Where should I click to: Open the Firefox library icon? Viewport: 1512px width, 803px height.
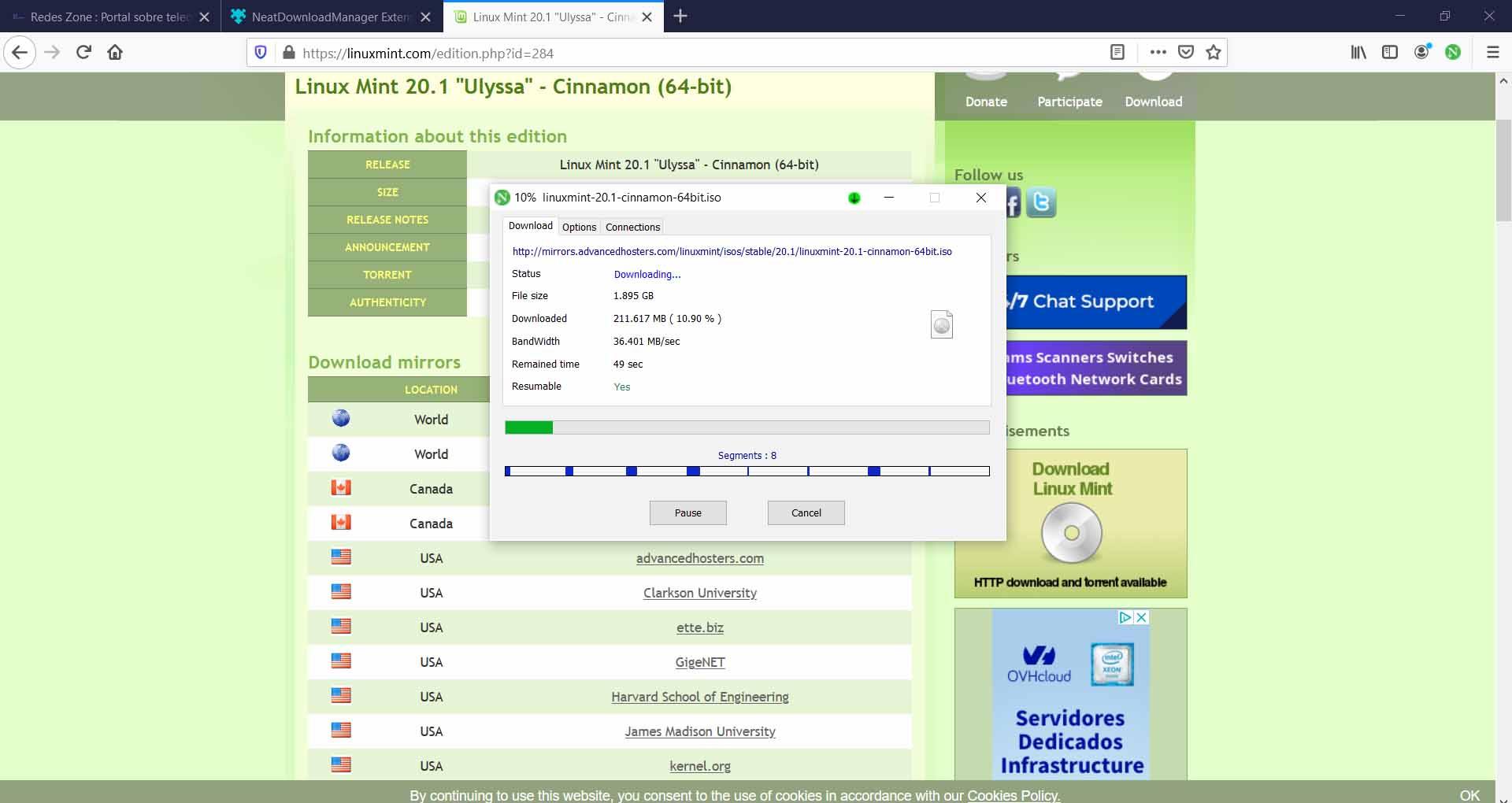[1358, 52]
